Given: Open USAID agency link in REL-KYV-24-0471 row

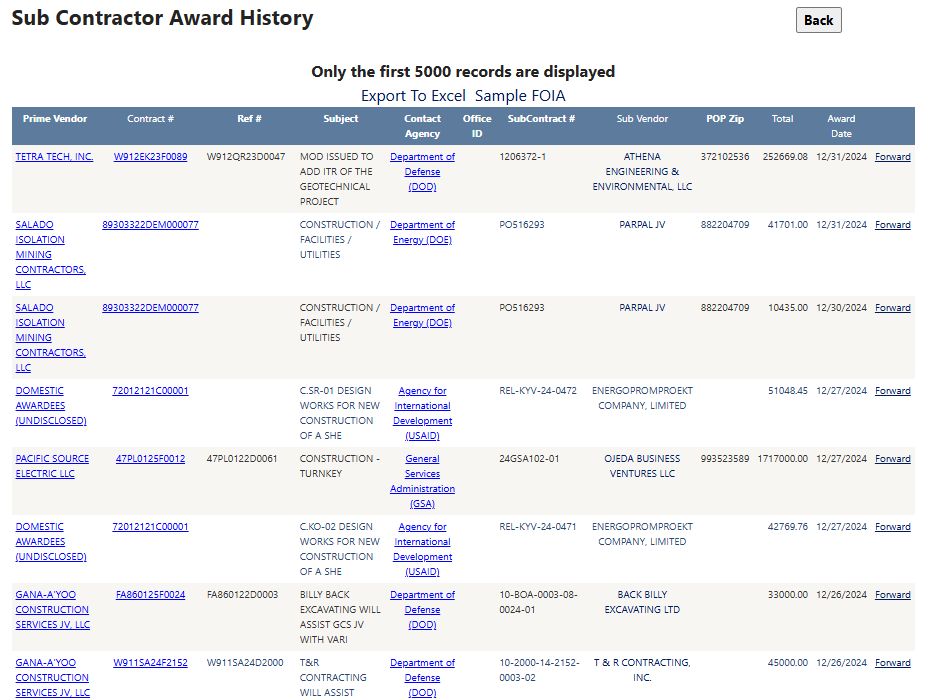Looking at the screenshot, I should 423,550.
